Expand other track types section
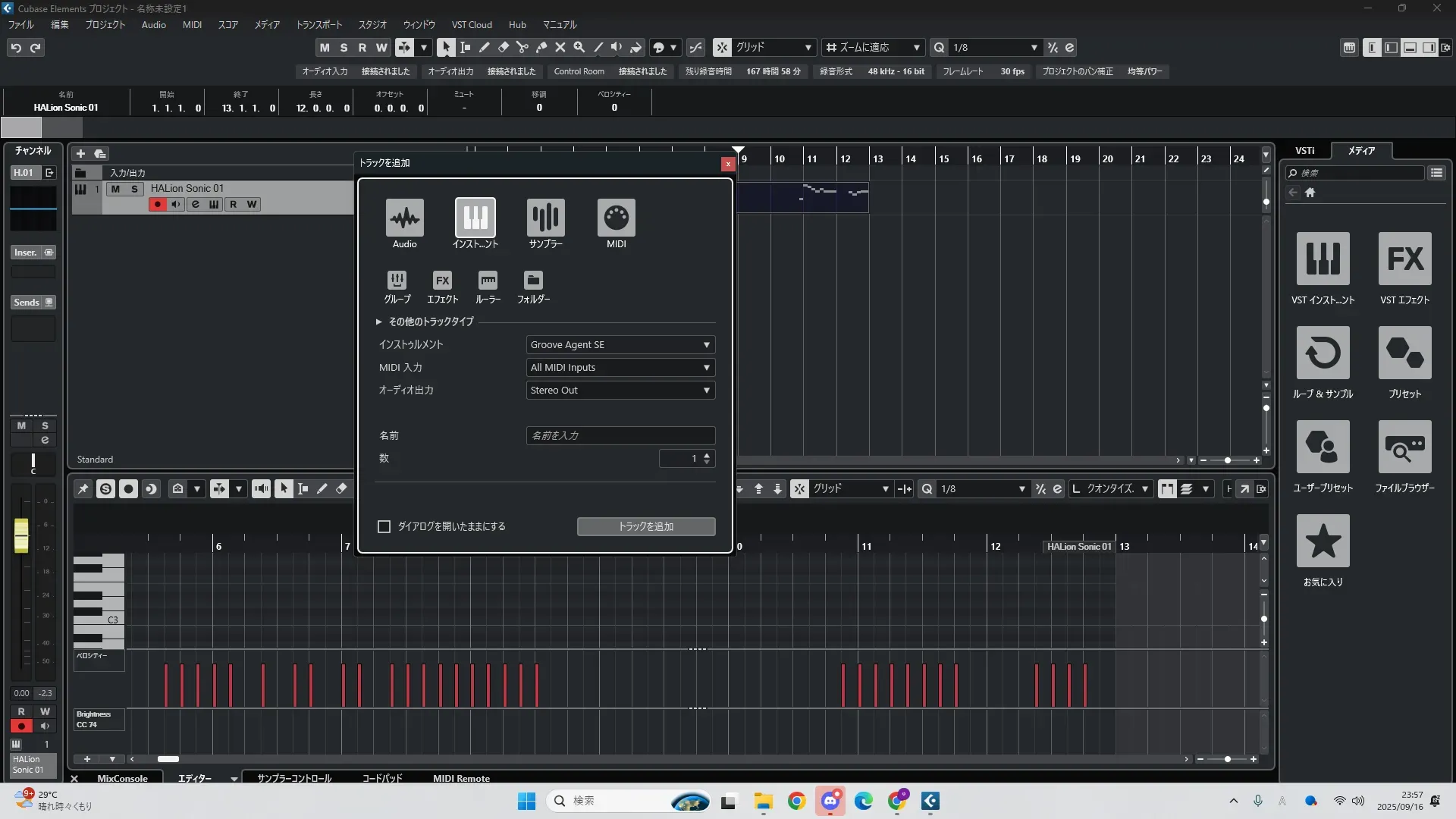 coord(379,322)
